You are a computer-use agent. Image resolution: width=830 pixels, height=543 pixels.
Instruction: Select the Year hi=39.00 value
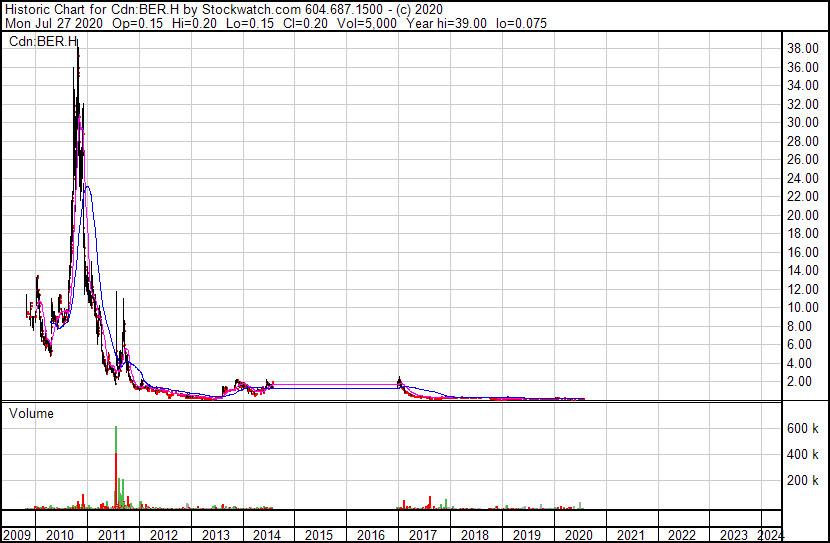point(446,23)
